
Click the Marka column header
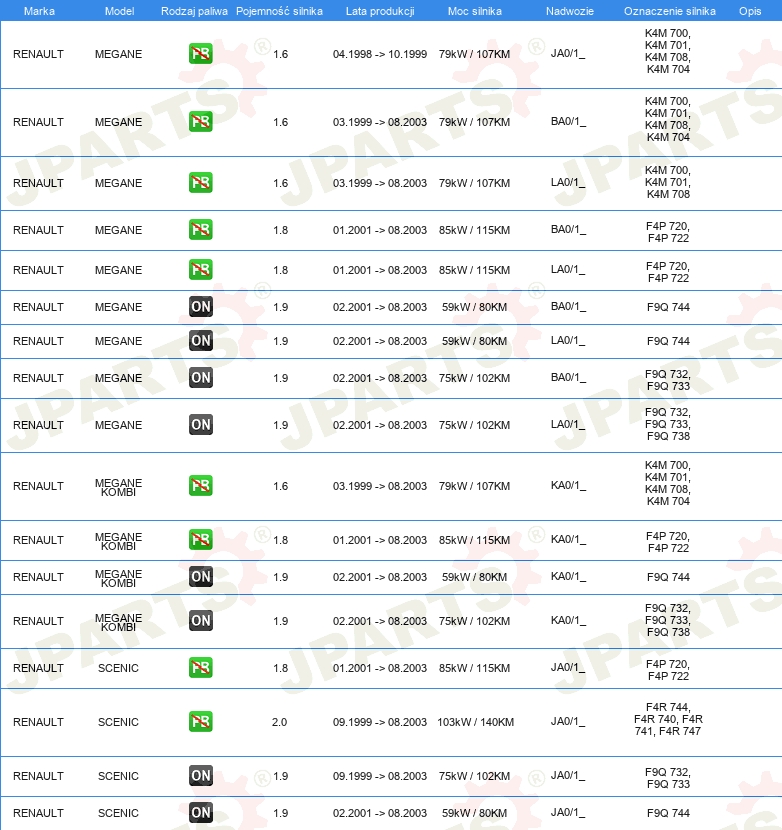point(39,11)
